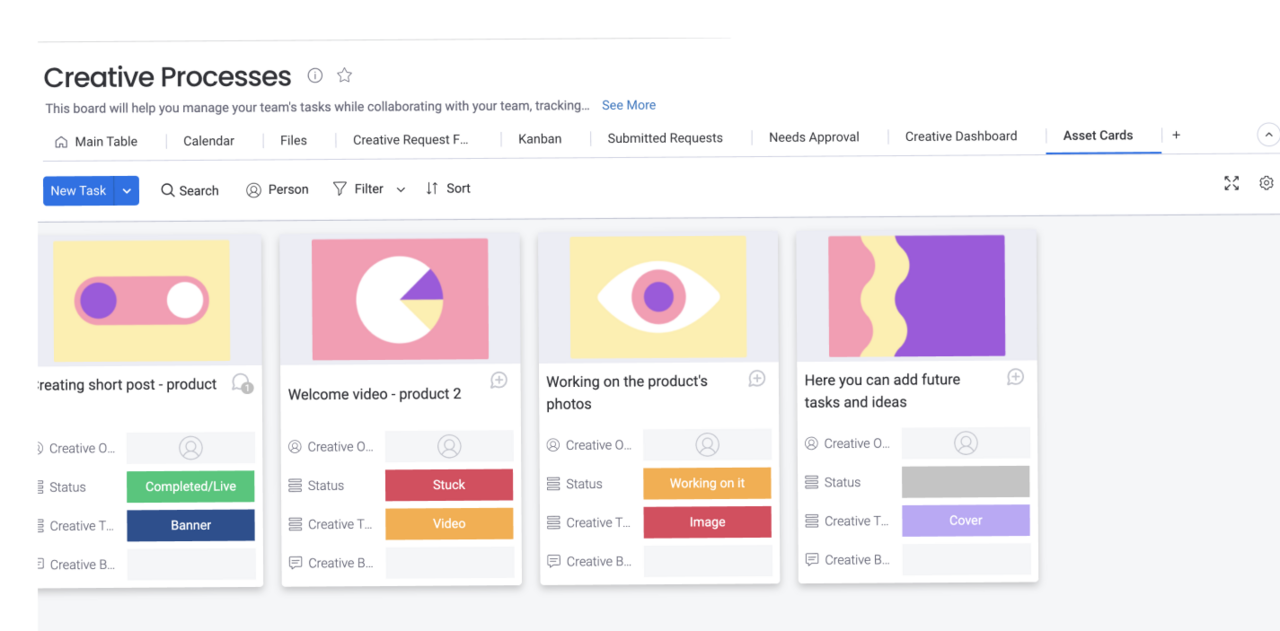Viewport: 1280px width, 631px height.
Task: Open fullscreen view with the expand icon
Action: coord(1231,183)
